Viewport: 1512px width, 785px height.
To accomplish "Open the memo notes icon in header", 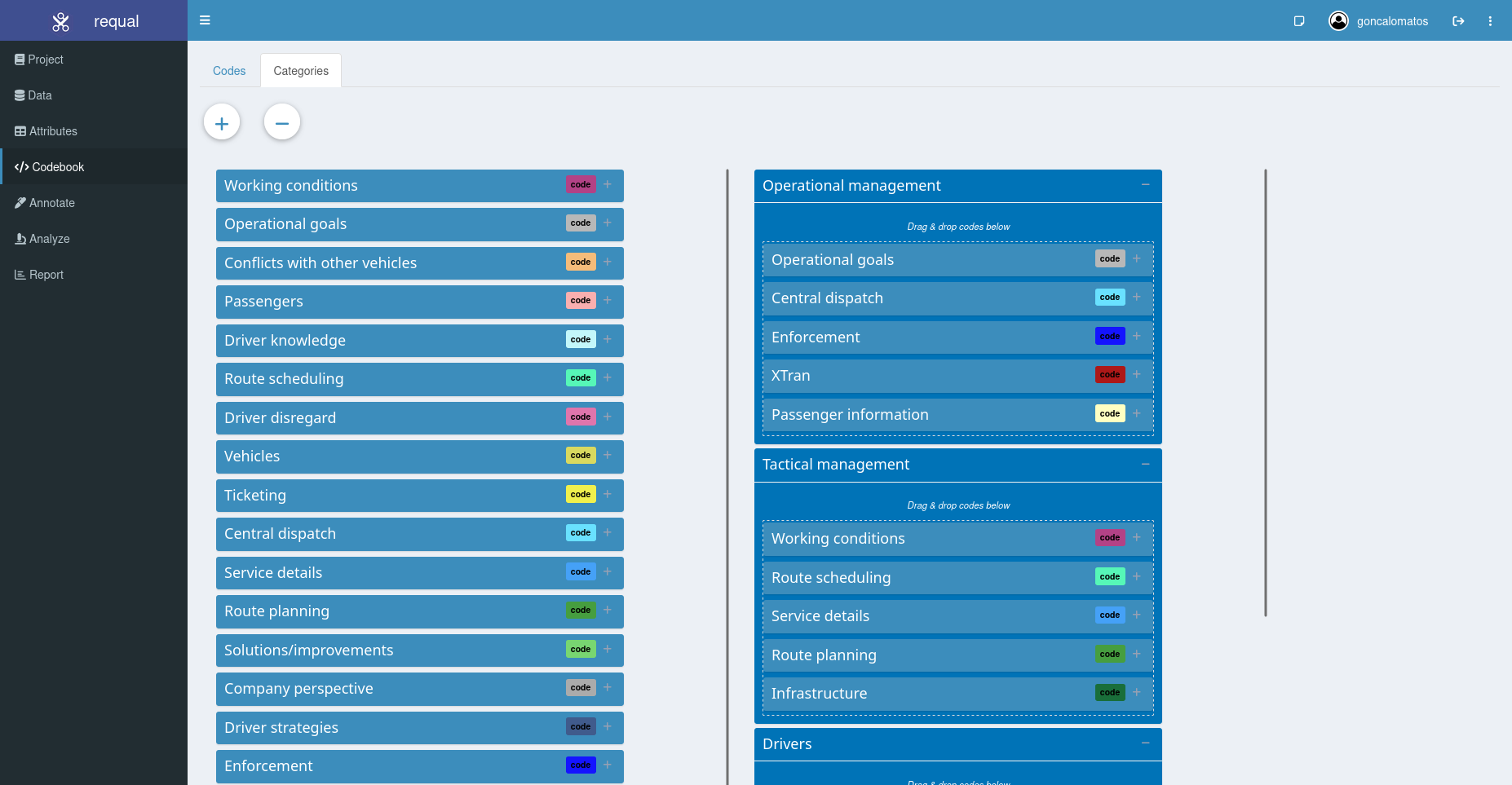I will (1299, 21).
